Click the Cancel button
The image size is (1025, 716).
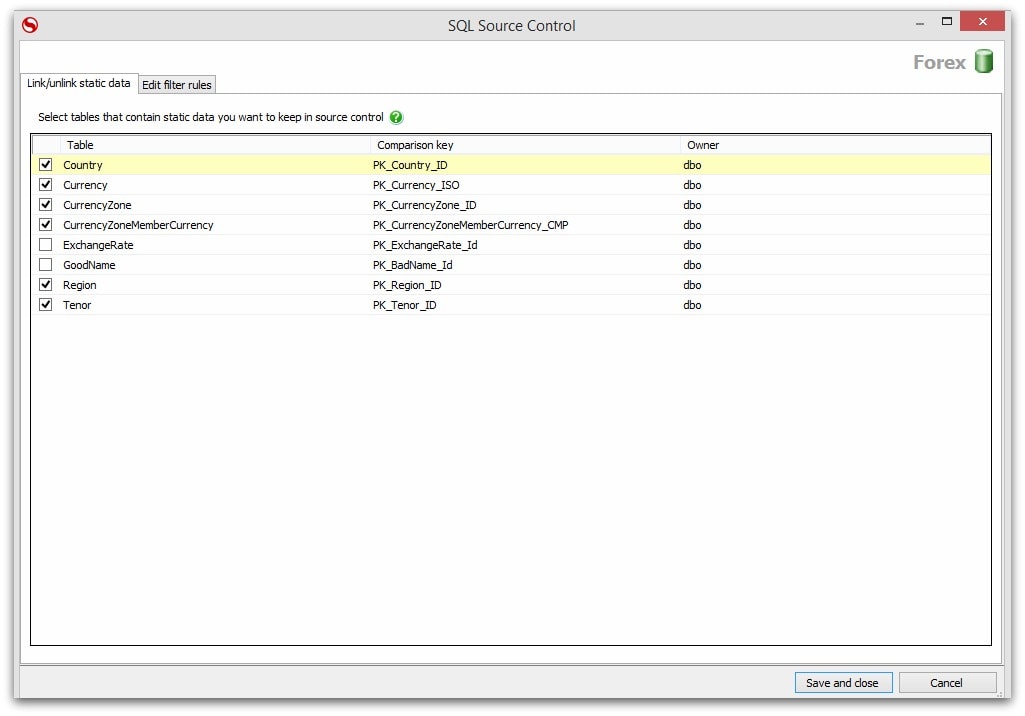946,682
